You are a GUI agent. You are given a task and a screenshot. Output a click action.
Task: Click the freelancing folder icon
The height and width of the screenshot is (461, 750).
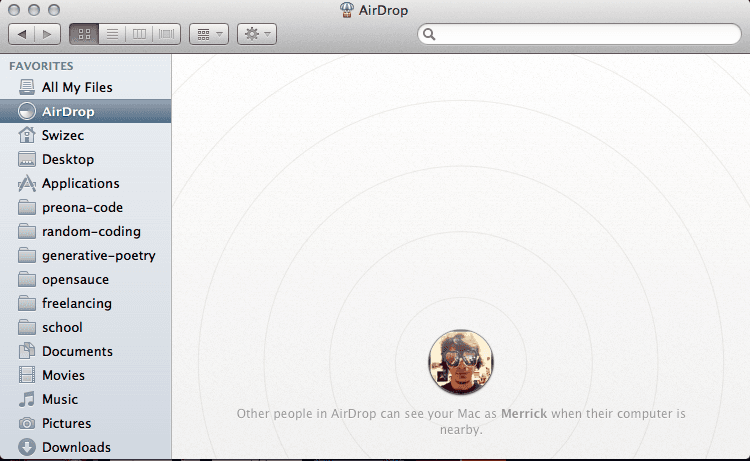click(x=27, y=303)
